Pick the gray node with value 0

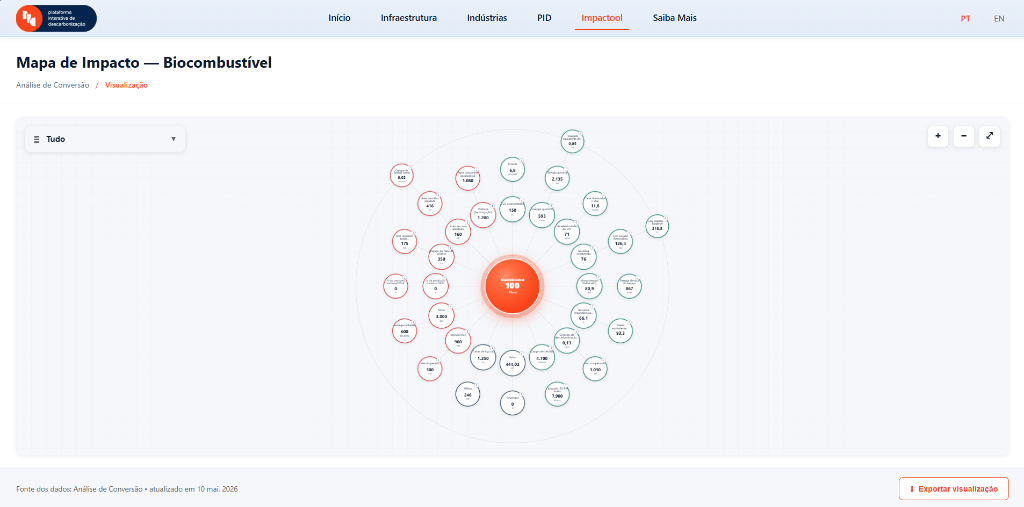click(512, 402)
